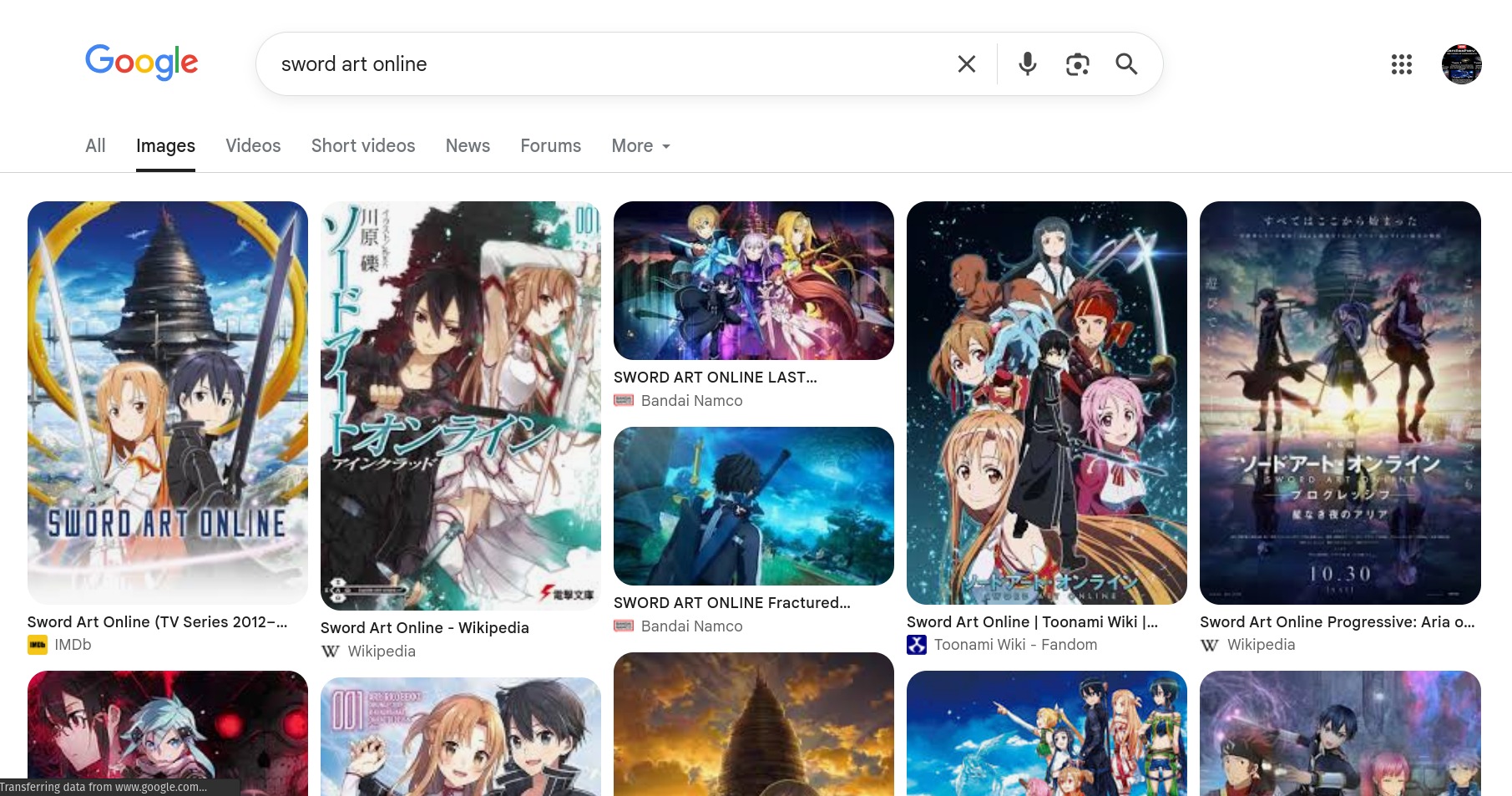The width and height of the screenshot is (1512, 796).
Task: Switch to the Videos tab
Action: pos(253,146)
